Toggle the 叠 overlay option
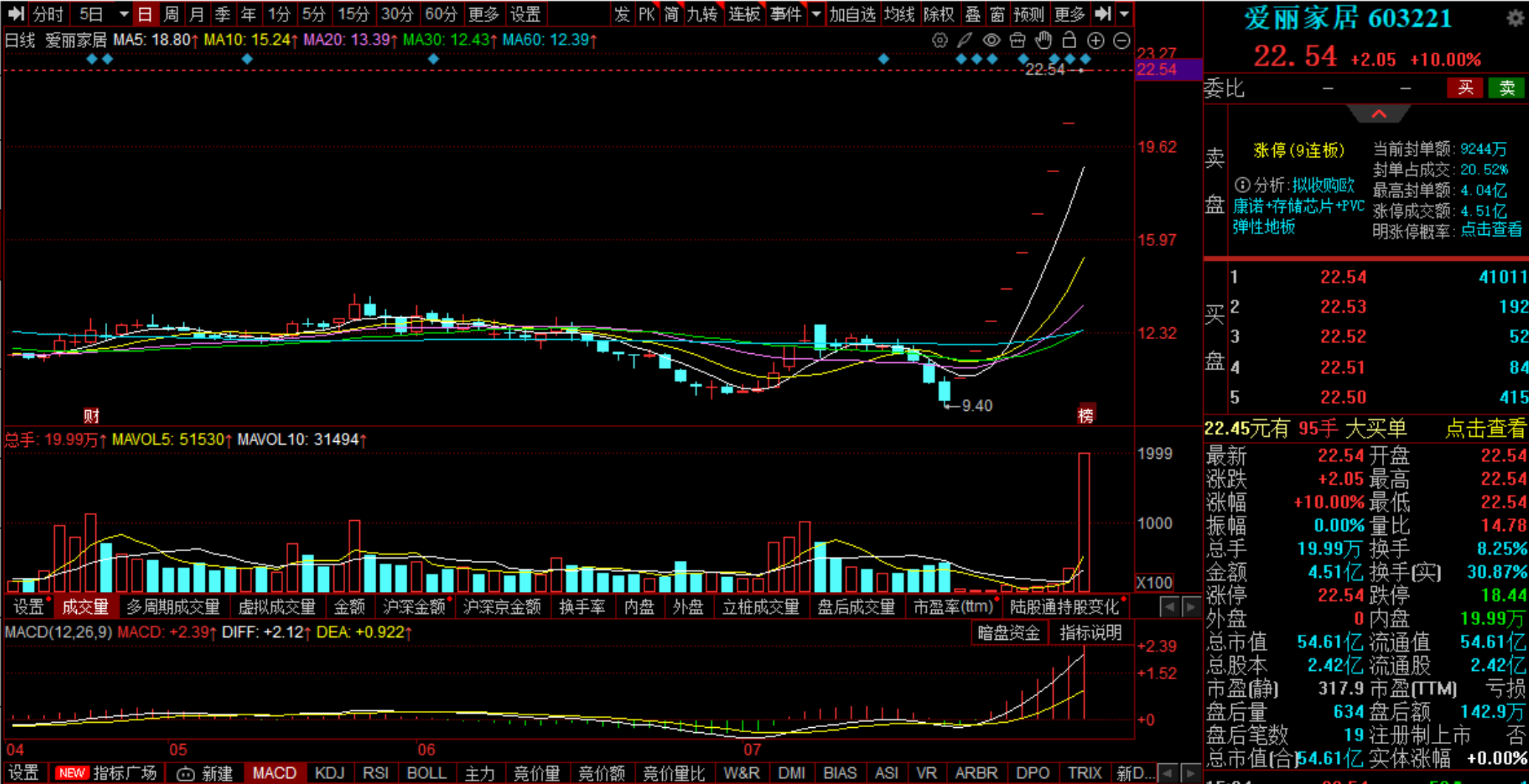The image size is (1529, 784). click(973, 13)
